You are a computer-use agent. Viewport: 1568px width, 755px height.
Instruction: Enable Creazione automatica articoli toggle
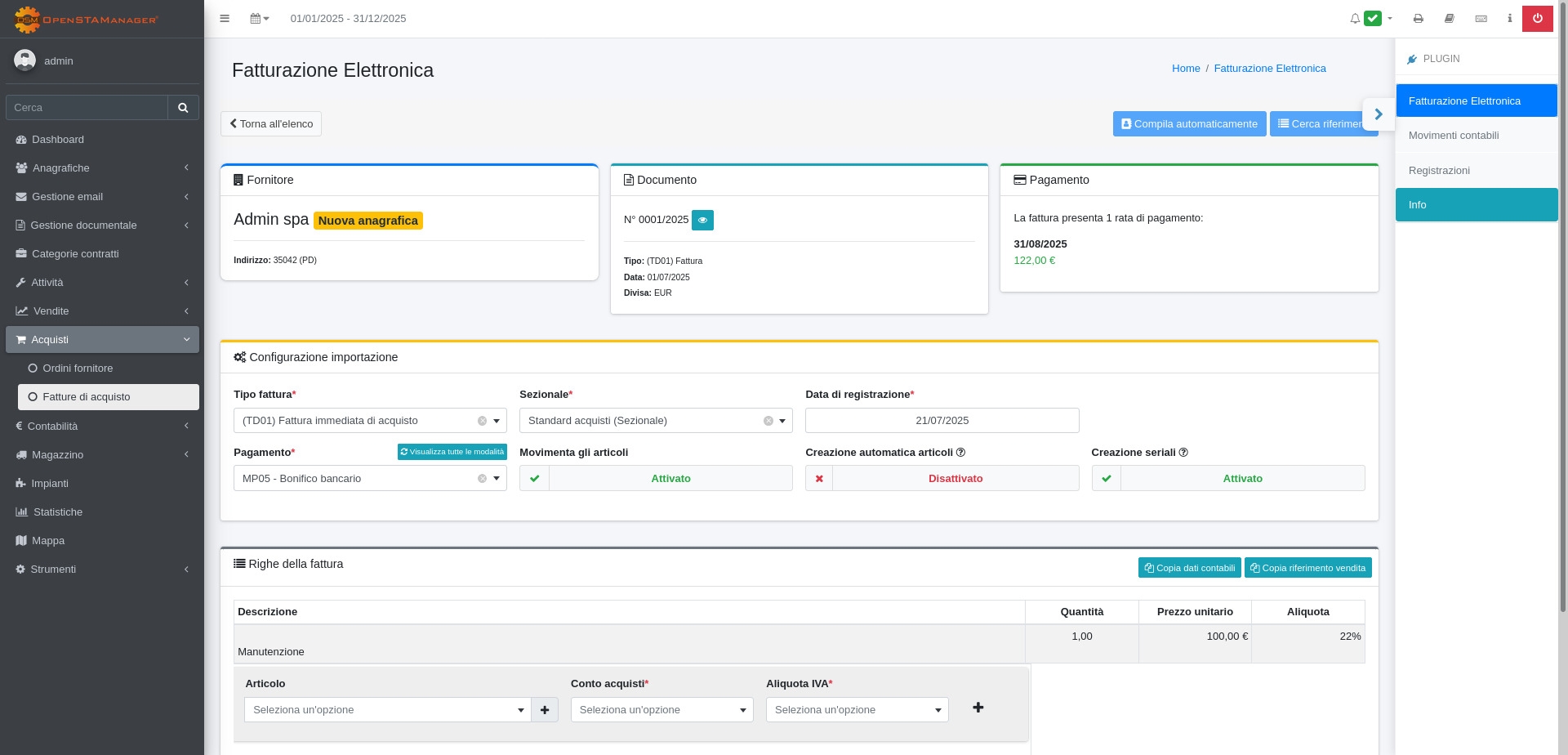(x=942, y=478)
